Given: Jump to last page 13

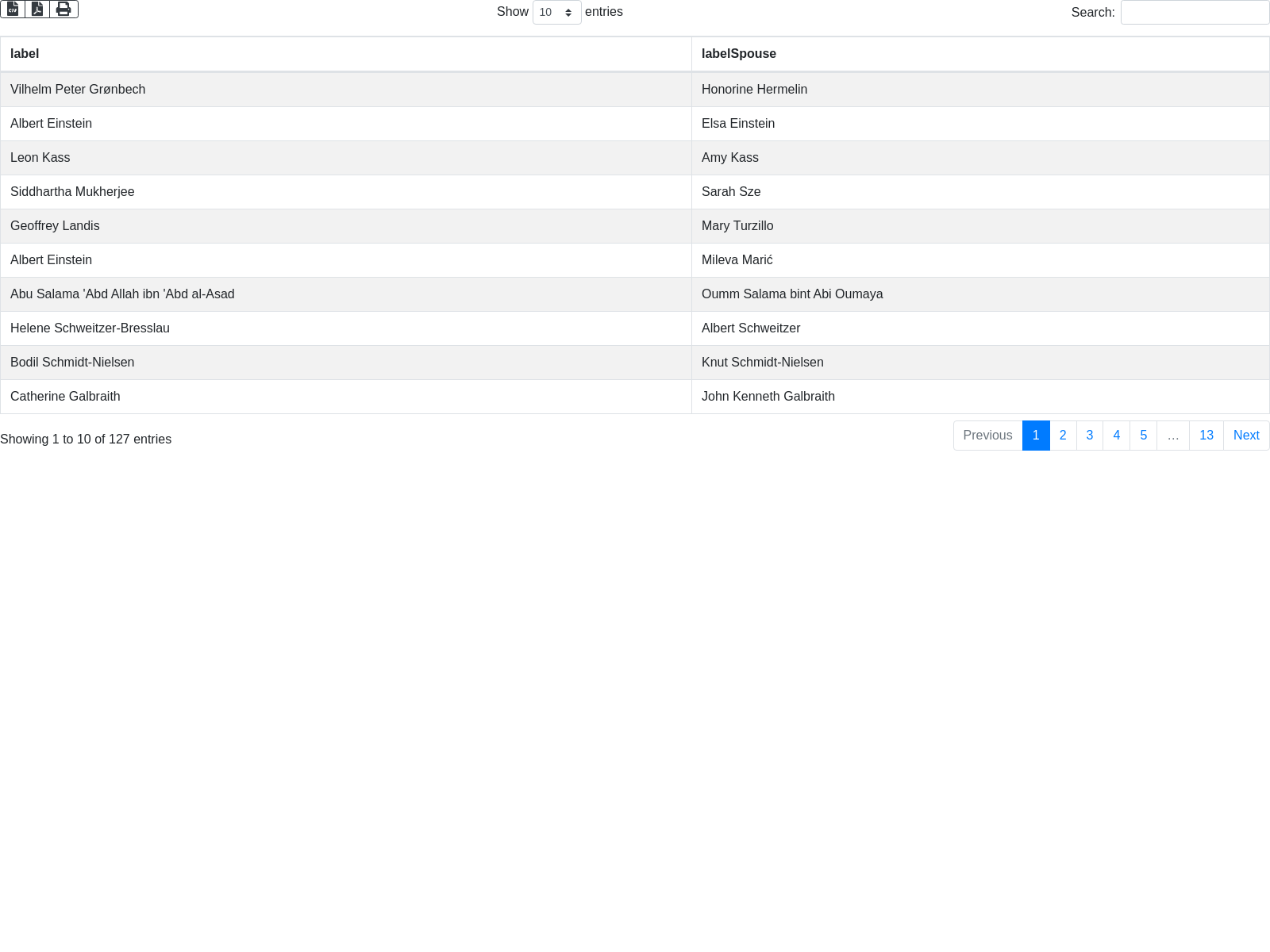Looking at the screenshot, I should 1206,436.
